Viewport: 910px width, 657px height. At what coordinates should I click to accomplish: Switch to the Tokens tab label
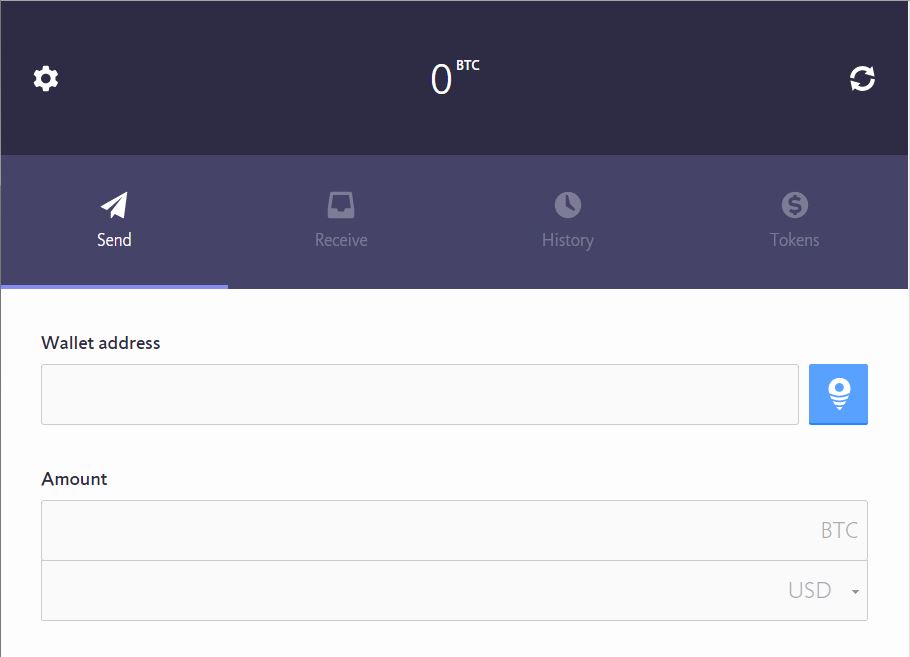795,240
